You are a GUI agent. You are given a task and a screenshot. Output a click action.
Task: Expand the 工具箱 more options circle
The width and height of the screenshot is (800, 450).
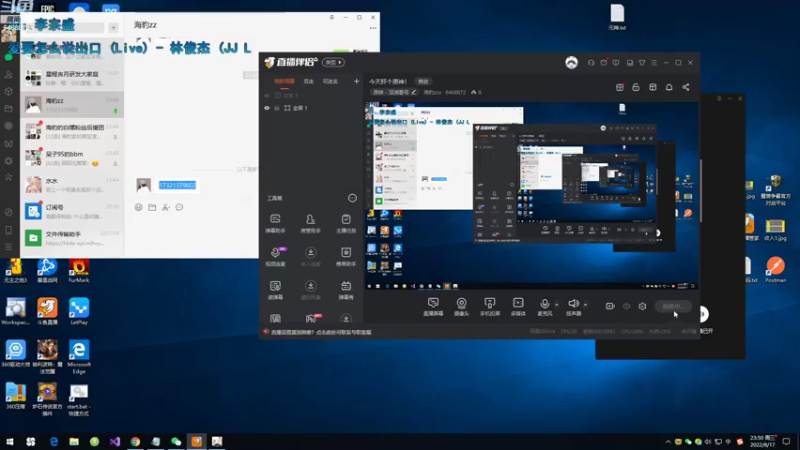point(352,198)
